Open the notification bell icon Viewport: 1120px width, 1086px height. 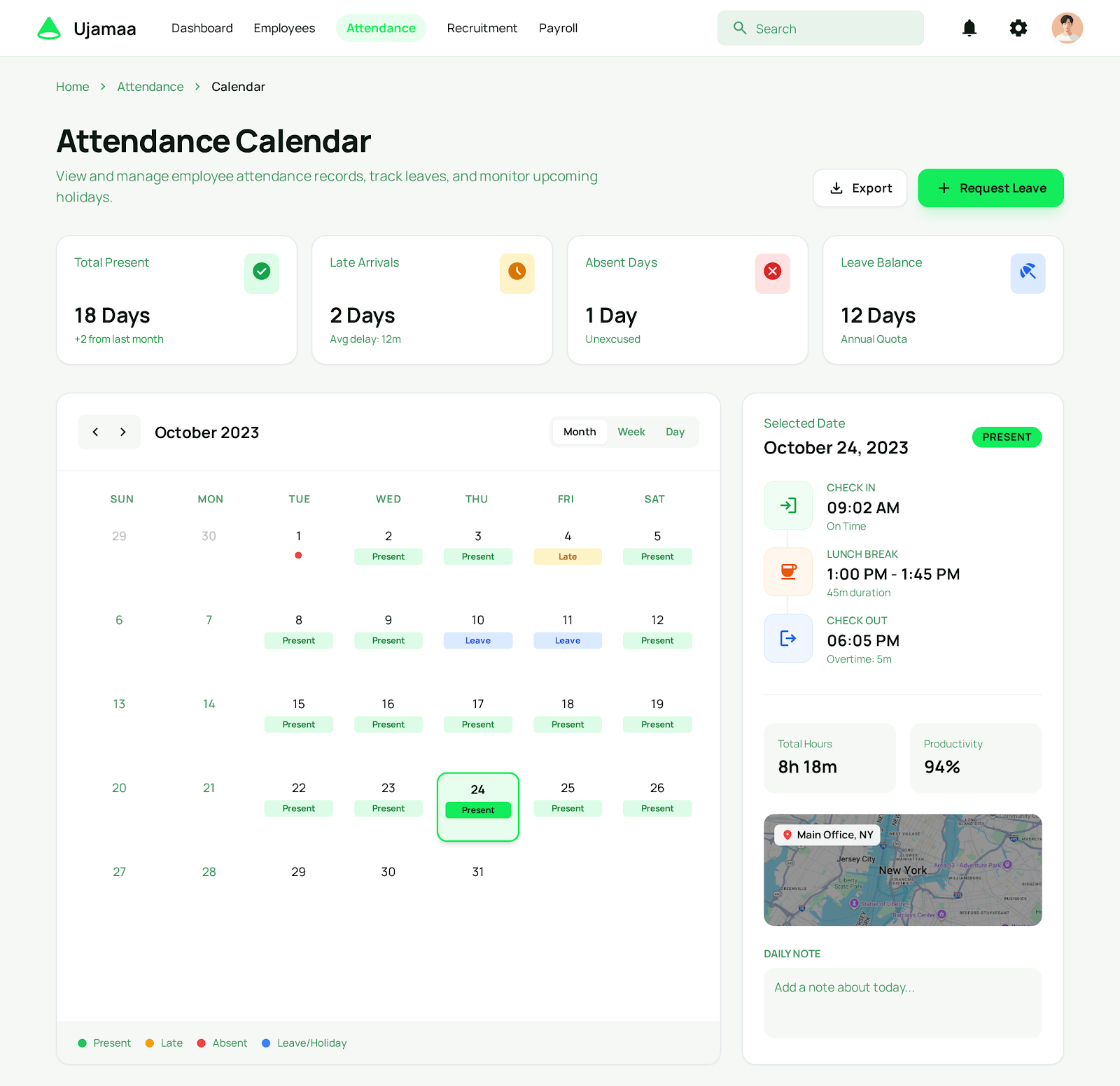coord(969,28)
